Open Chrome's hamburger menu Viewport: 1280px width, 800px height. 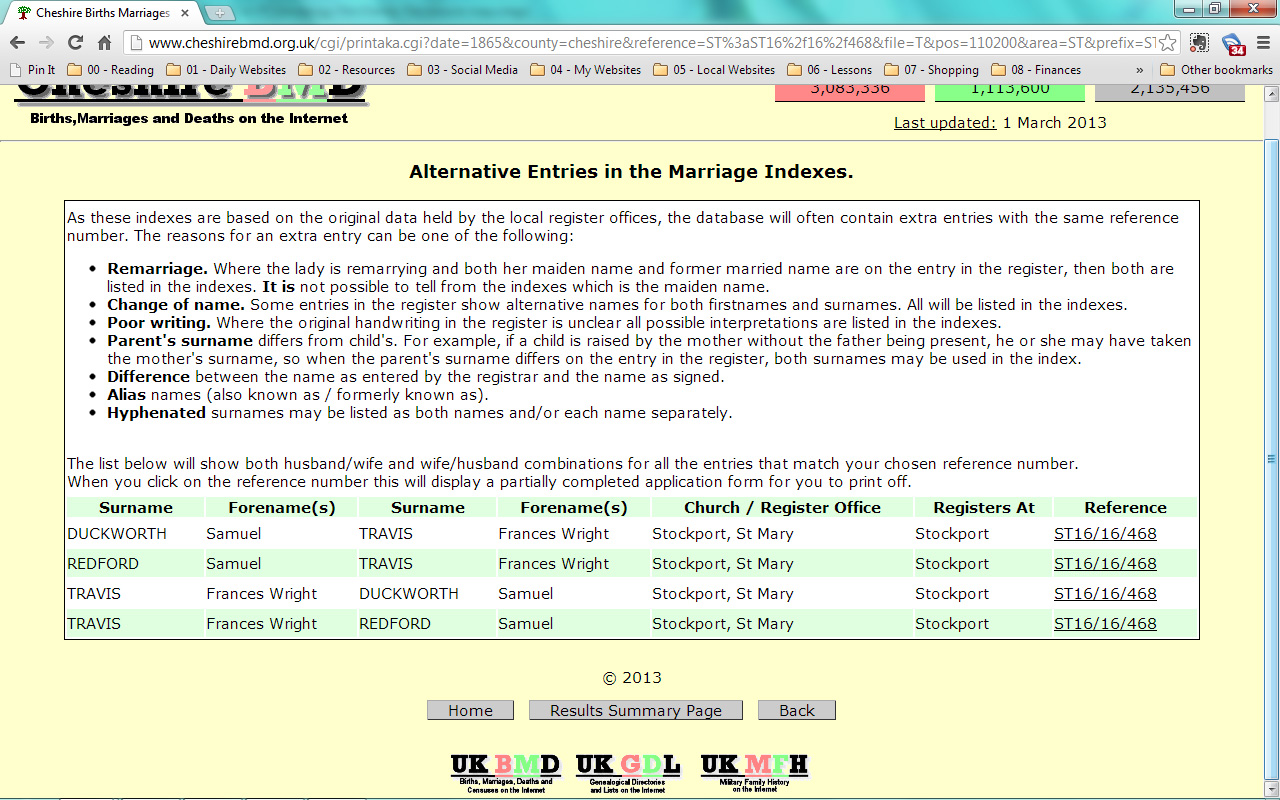tap(1262, 44)
